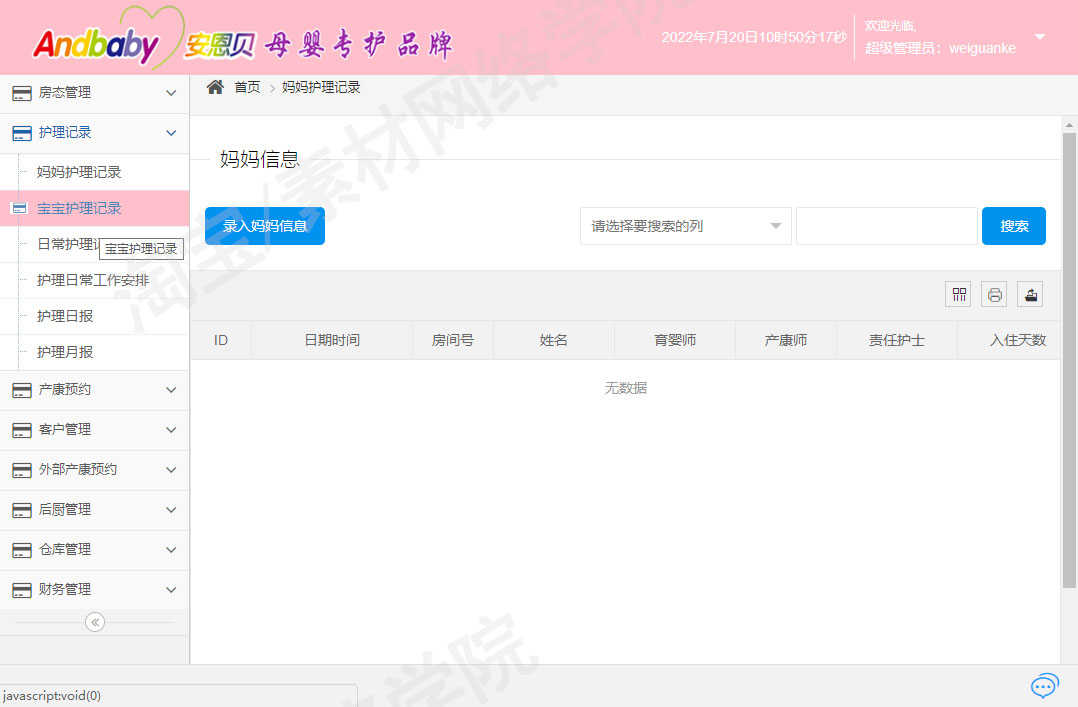Click the scrollbar up arrow
1078x707 pixels.
pyautogui.click(x=1068, y=125)
